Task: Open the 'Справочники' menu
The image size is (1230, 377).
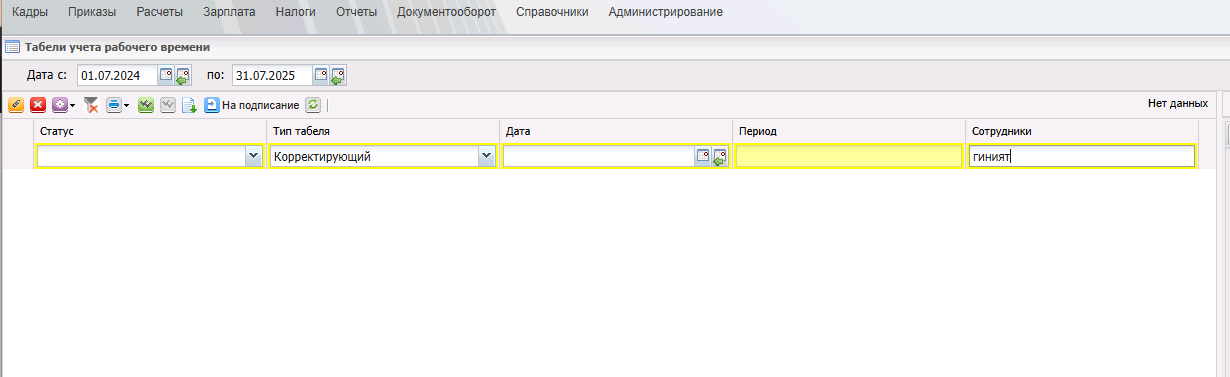Action: 552,12
